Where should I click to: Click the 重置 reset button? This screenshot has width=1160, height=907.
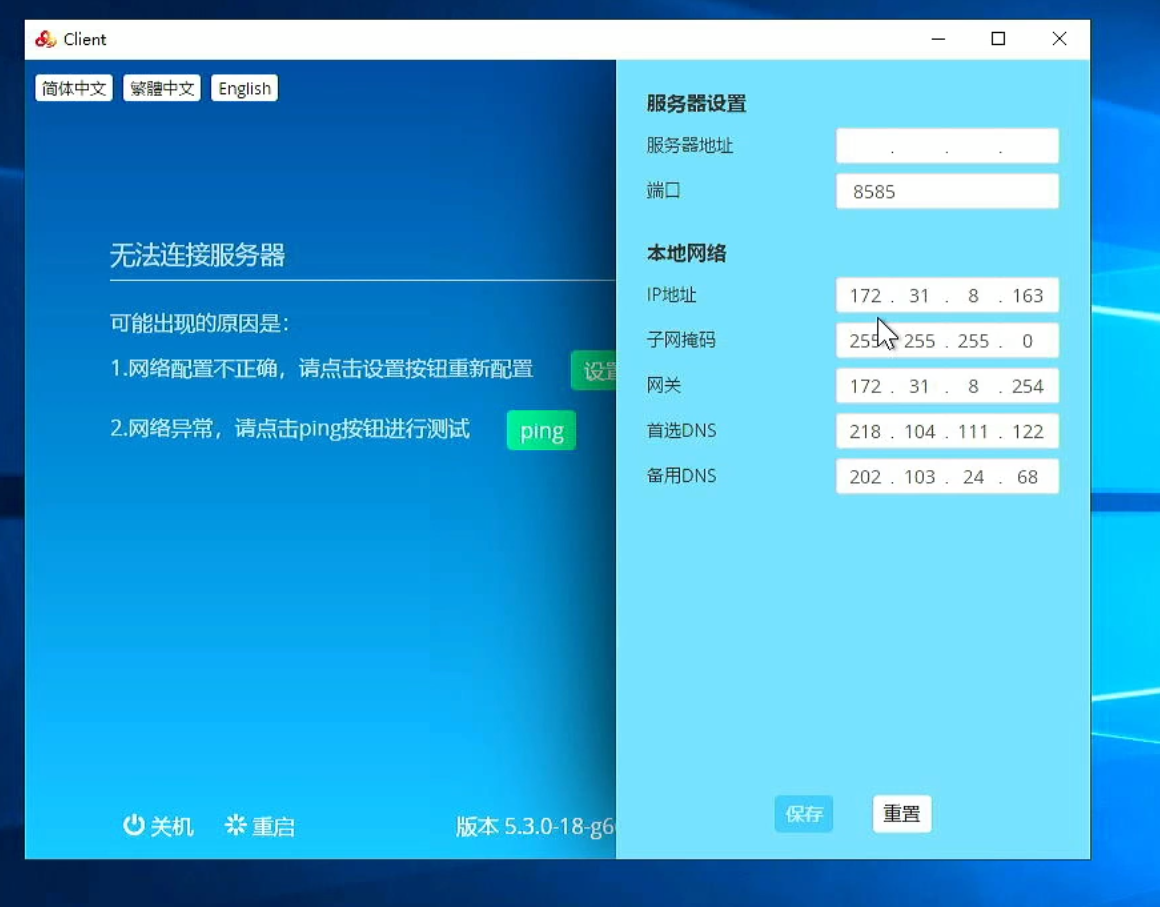tap(902, 814)
